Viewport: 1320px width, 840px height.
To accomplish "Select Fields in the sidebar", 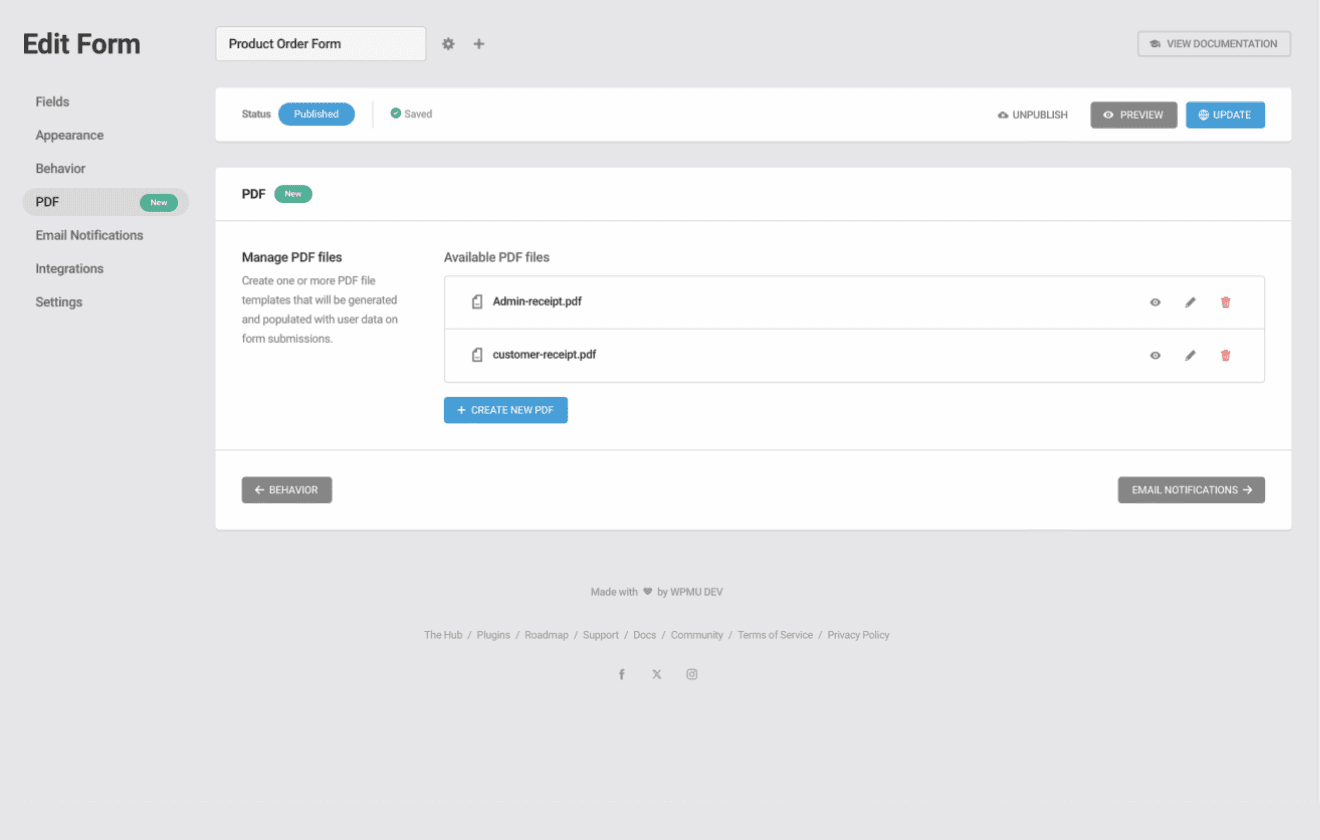I will click(x=54, y=101).
